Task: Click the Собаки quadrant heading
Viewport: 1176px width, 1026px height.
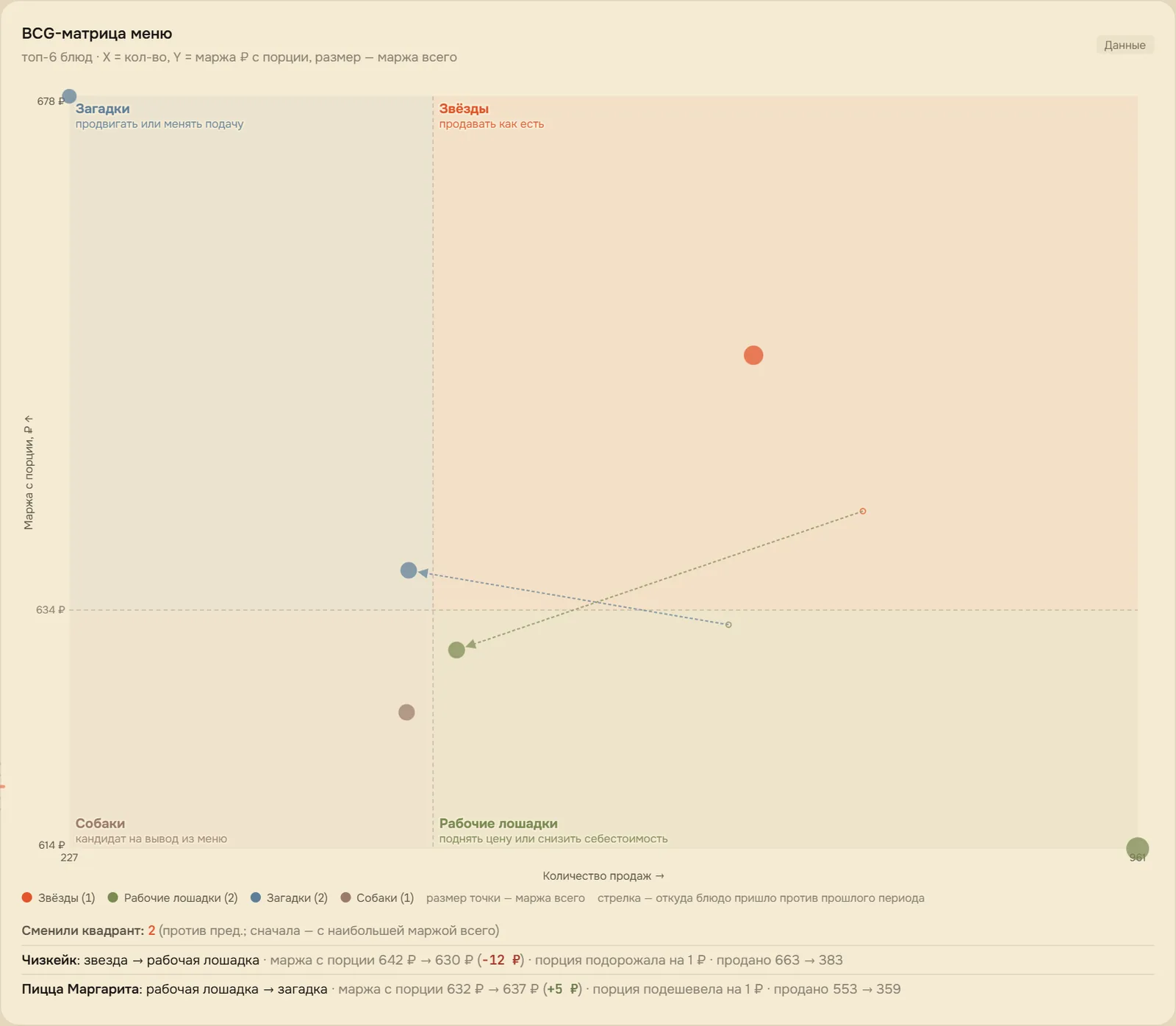Action: pyautogui.click(x=100, y=823)
